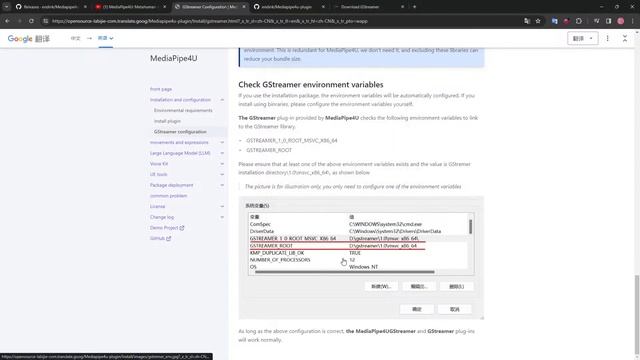Bookmark this page with star icon
Screen dimensions: 640x360
538,21
